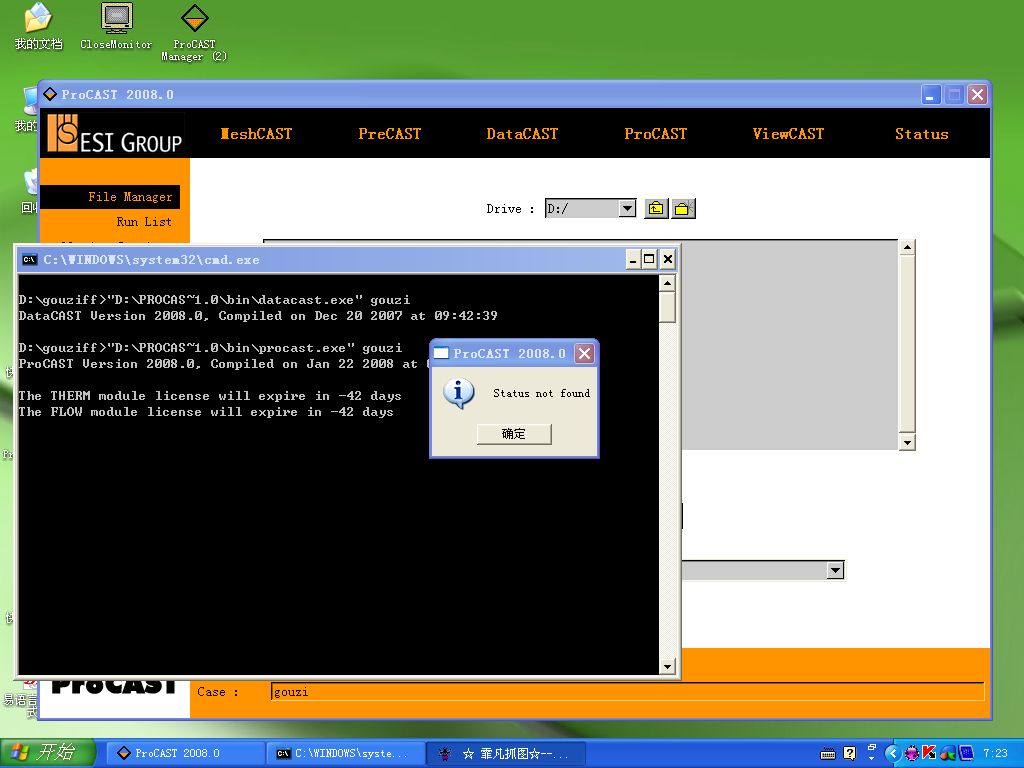This screenshot has width=1024, height=768.
Task: Click the language bar restore icon
Action: click(871, 748)
